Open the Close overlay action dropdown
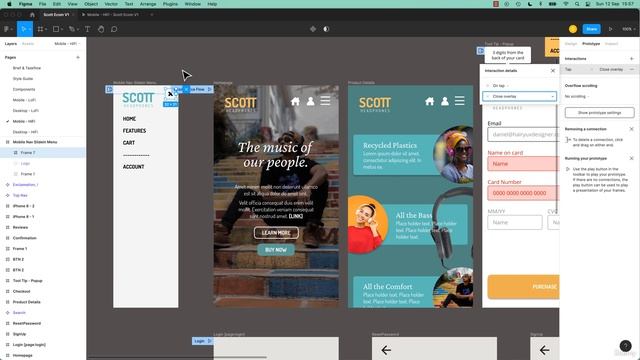Viewport: 640px width, 360px height. pos(519,96)
